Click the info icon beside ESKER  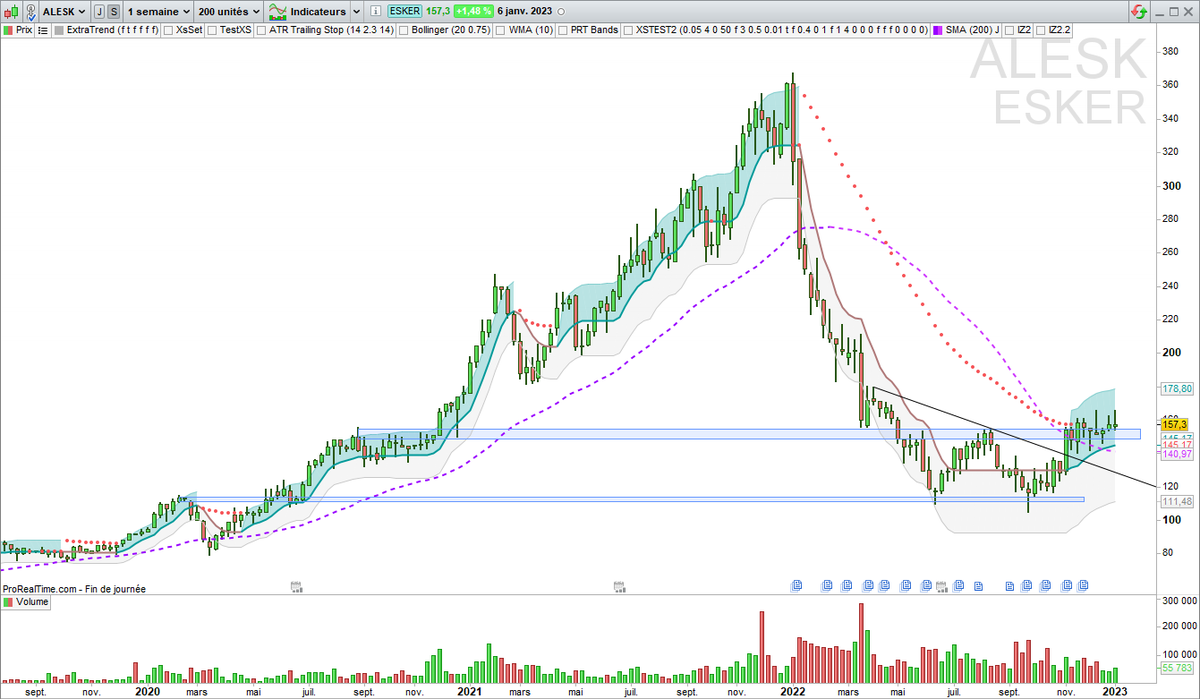click(x=376, y=12)
